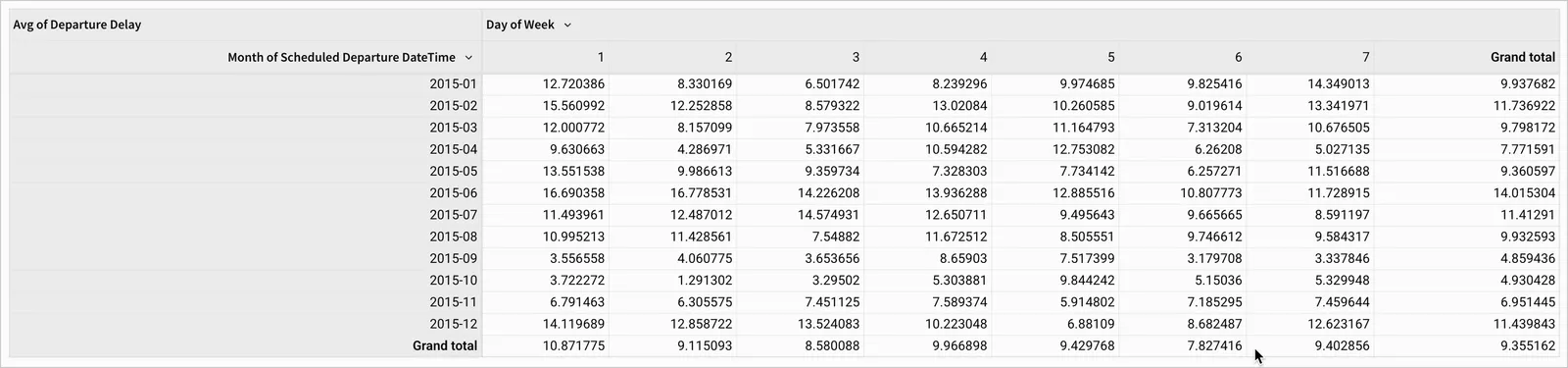Viewport: 1568px width, 368px height.
Task: Click cell value 14.574931
Action: click(x=828, y=215)
